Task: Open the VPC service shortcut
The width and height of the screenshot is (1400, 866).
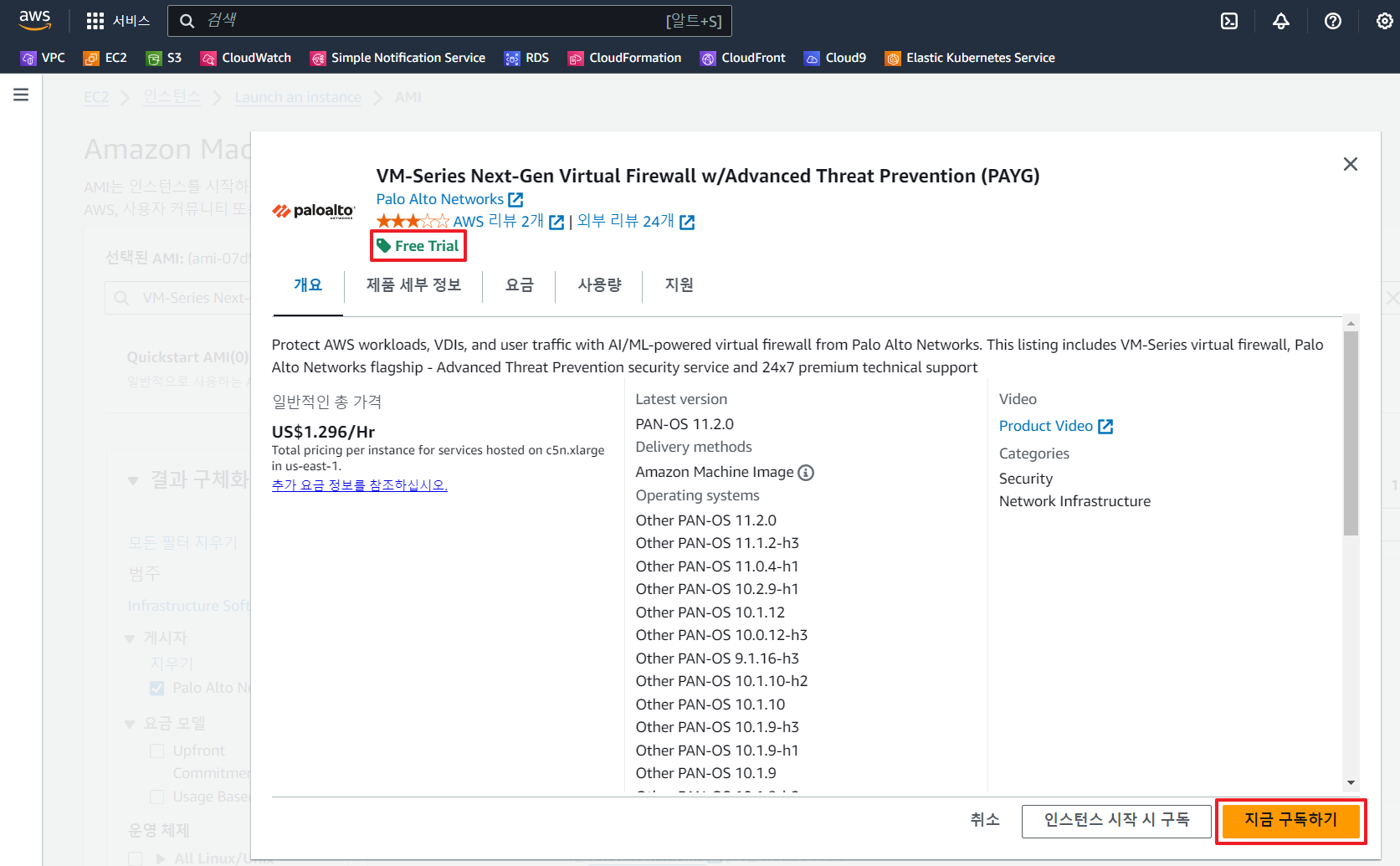Action: tap(43, 58)
